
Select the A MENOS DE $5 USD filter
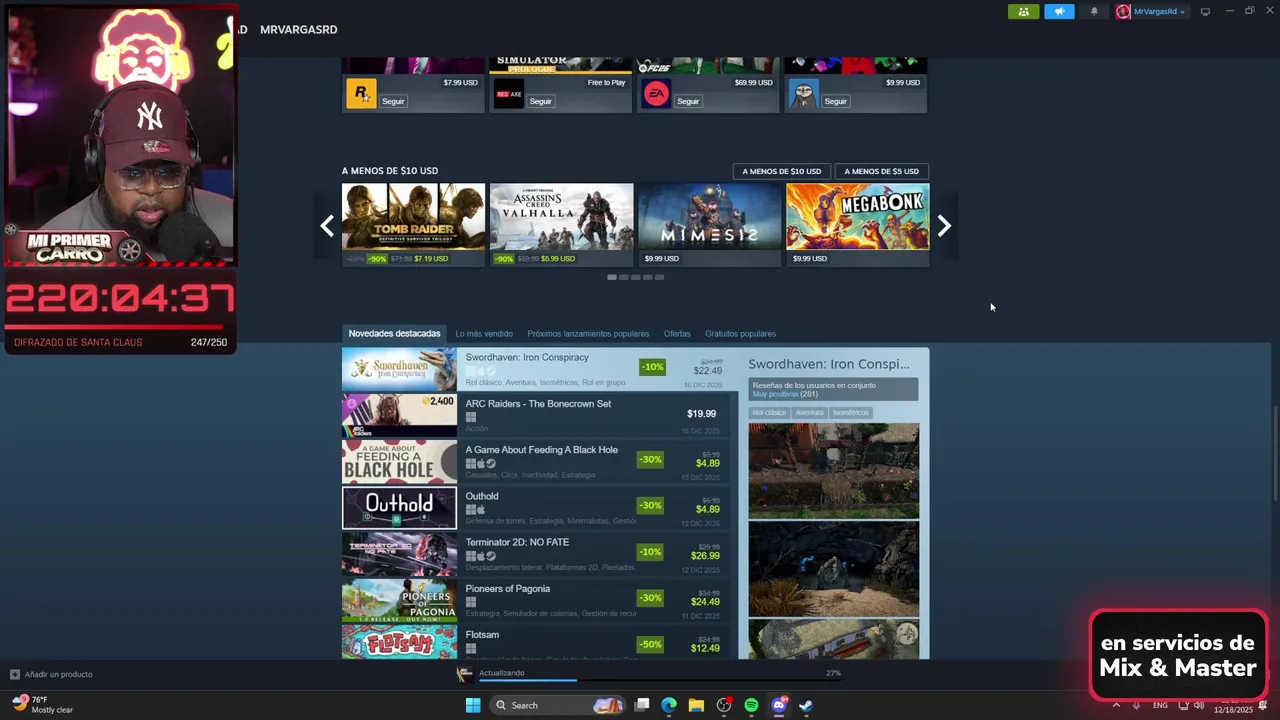[x=881, y=171]
